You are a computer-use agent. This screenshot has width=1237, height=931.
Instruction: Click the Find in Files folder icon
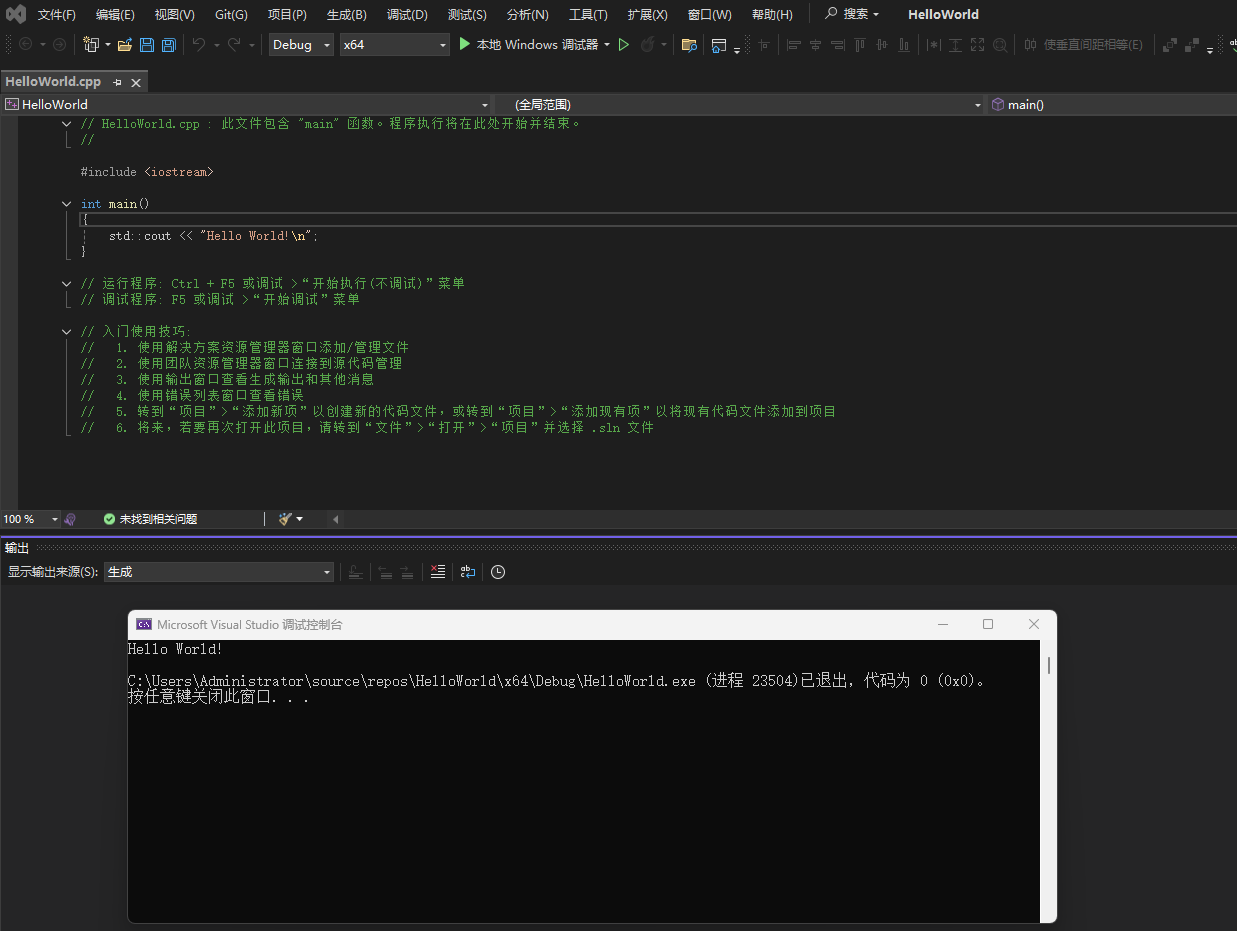point(689,45)
